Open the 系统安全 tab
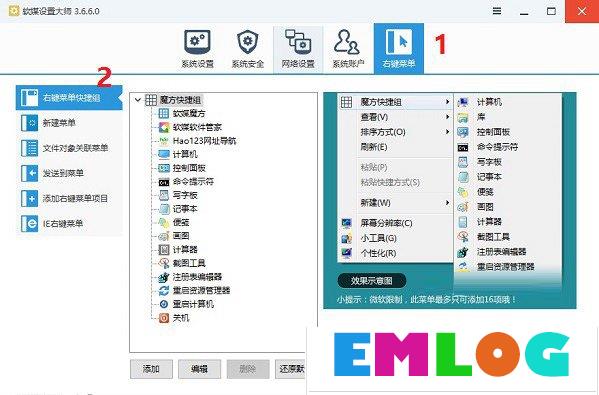 (248, 49)
